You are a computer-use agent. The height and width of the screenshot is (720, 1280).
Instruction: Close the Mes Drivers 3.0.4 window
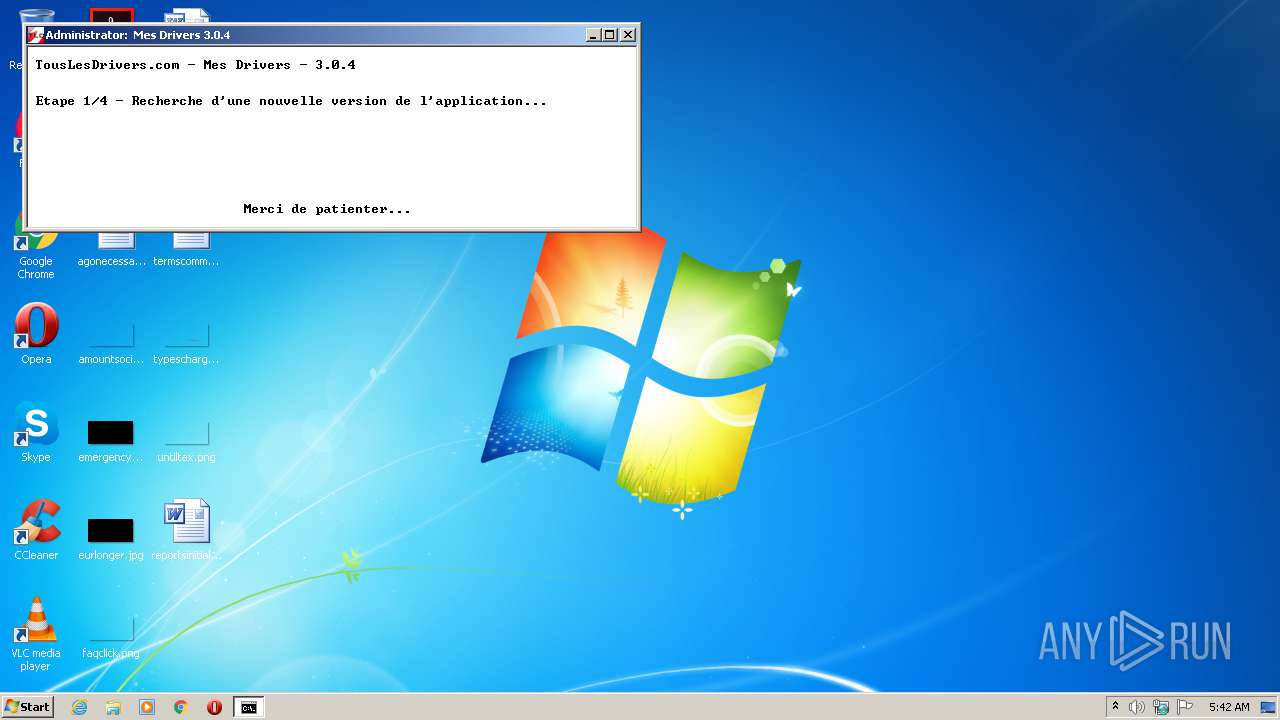pyautogui.click(x=628, y=35)
